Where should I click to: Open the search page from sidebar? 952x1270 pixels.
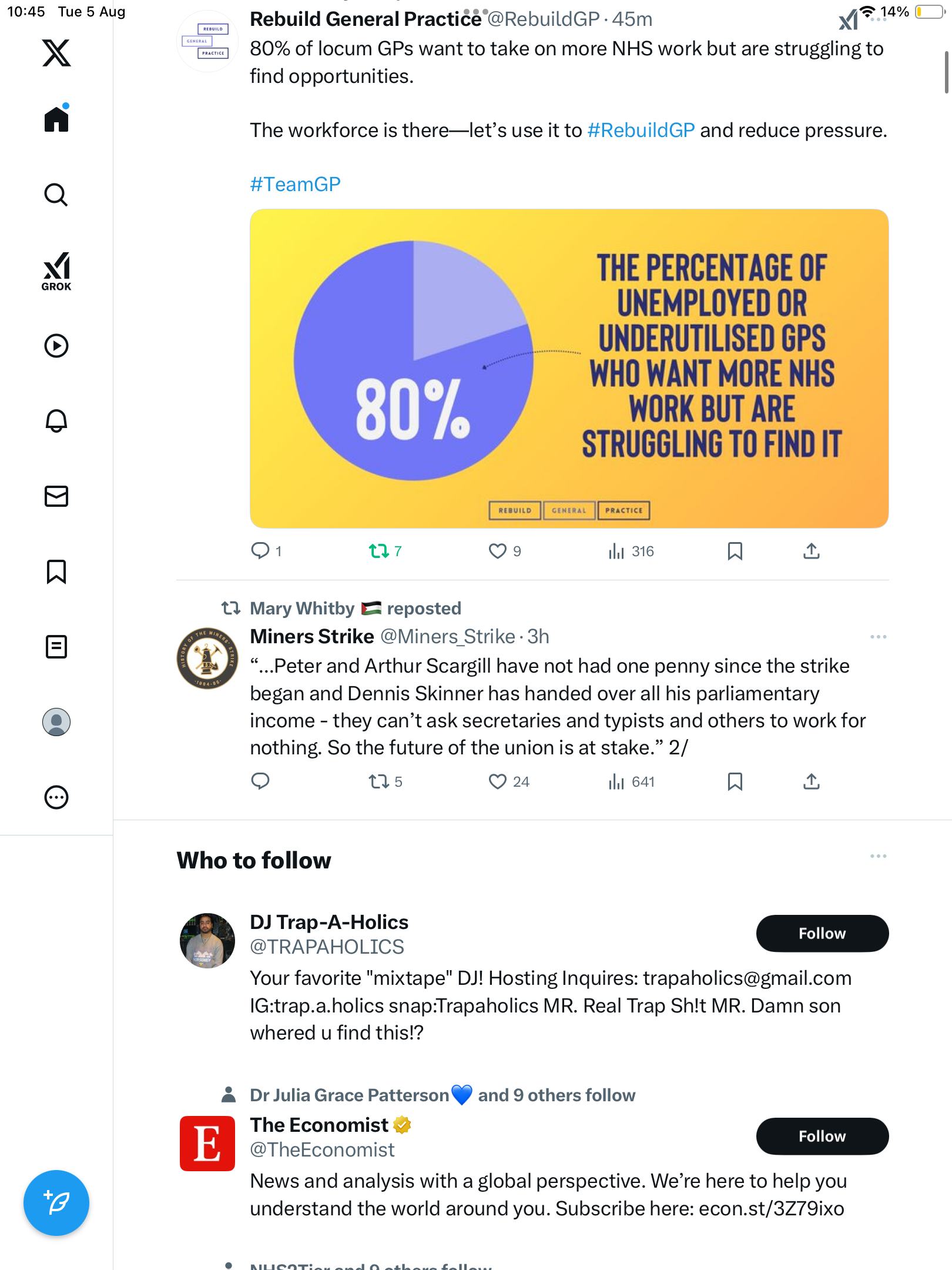pos(56,195)
